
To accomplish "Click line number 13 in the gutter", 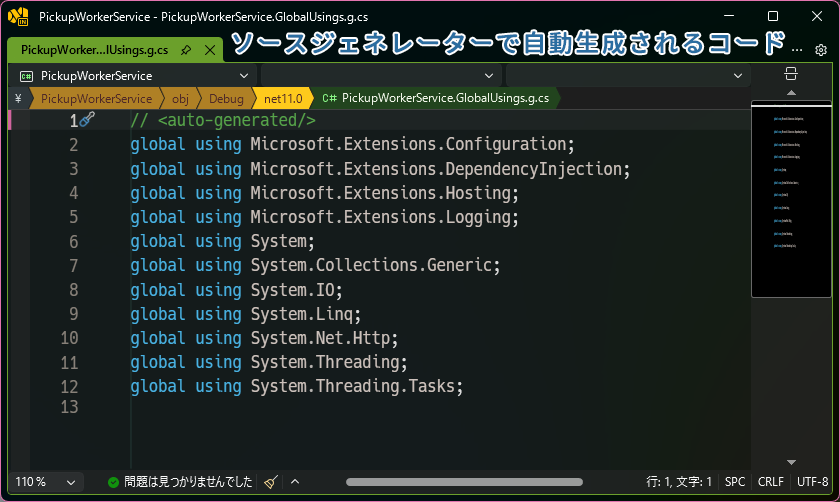I will click(70, 407).
